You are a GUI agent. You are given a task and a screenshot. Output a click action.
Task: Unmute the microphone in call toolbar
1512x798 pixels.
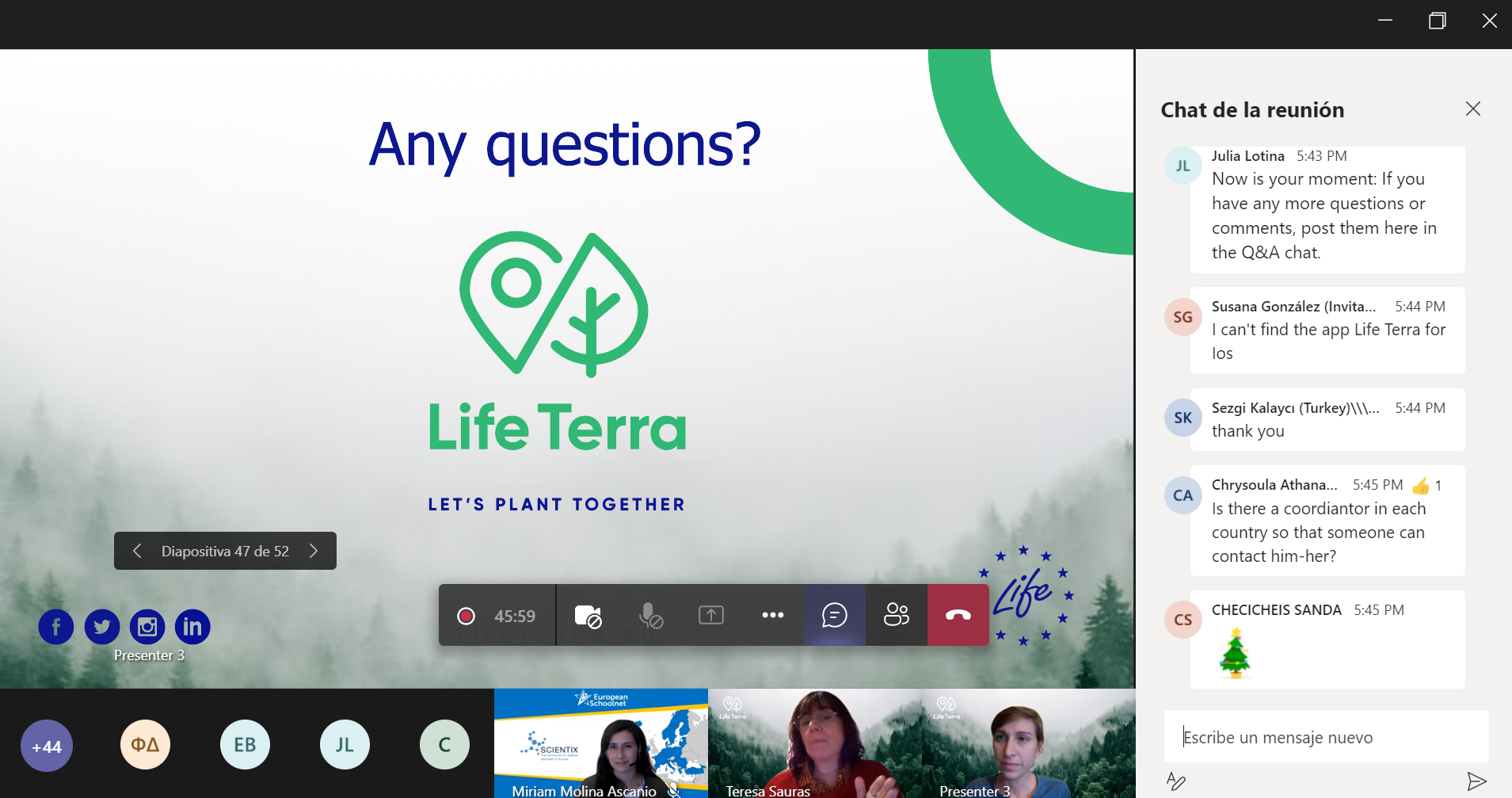click(x=650, y=616)
